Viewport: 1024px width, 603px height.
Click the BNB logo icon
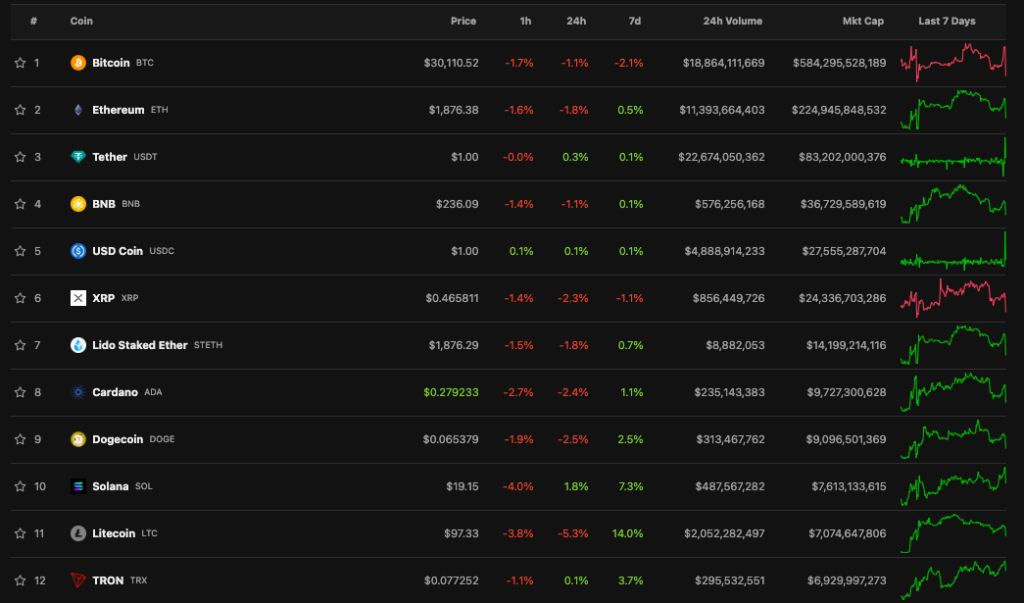point(78,204)
